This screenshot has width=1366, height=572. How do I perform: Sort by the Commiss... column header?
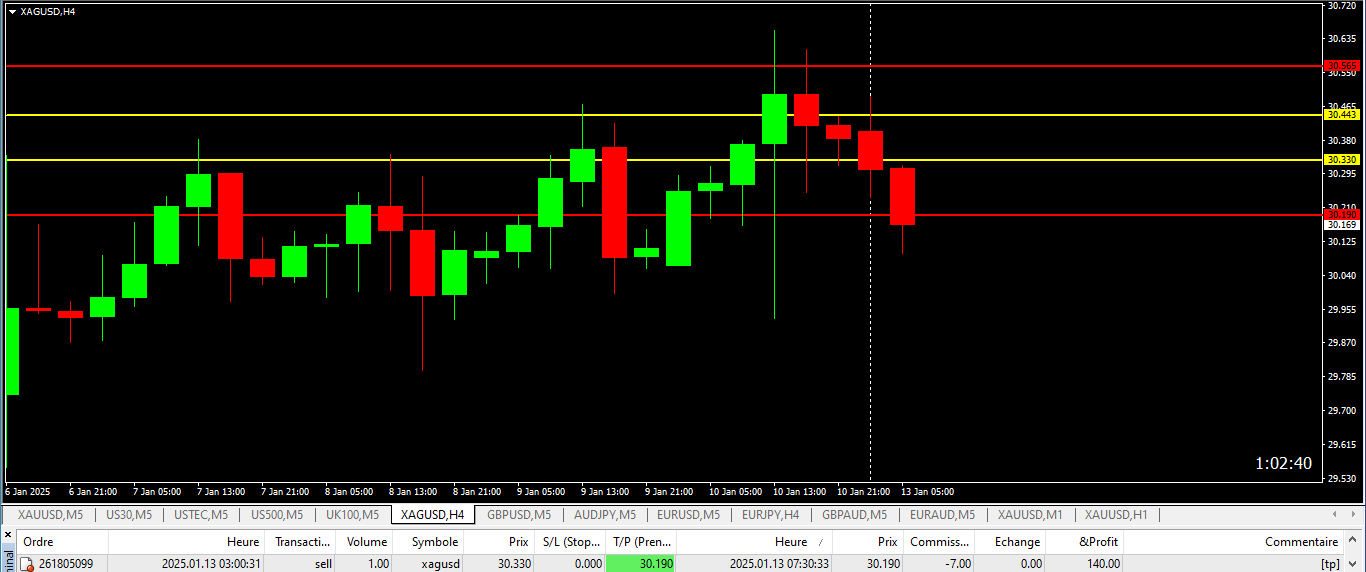point(939,542)
